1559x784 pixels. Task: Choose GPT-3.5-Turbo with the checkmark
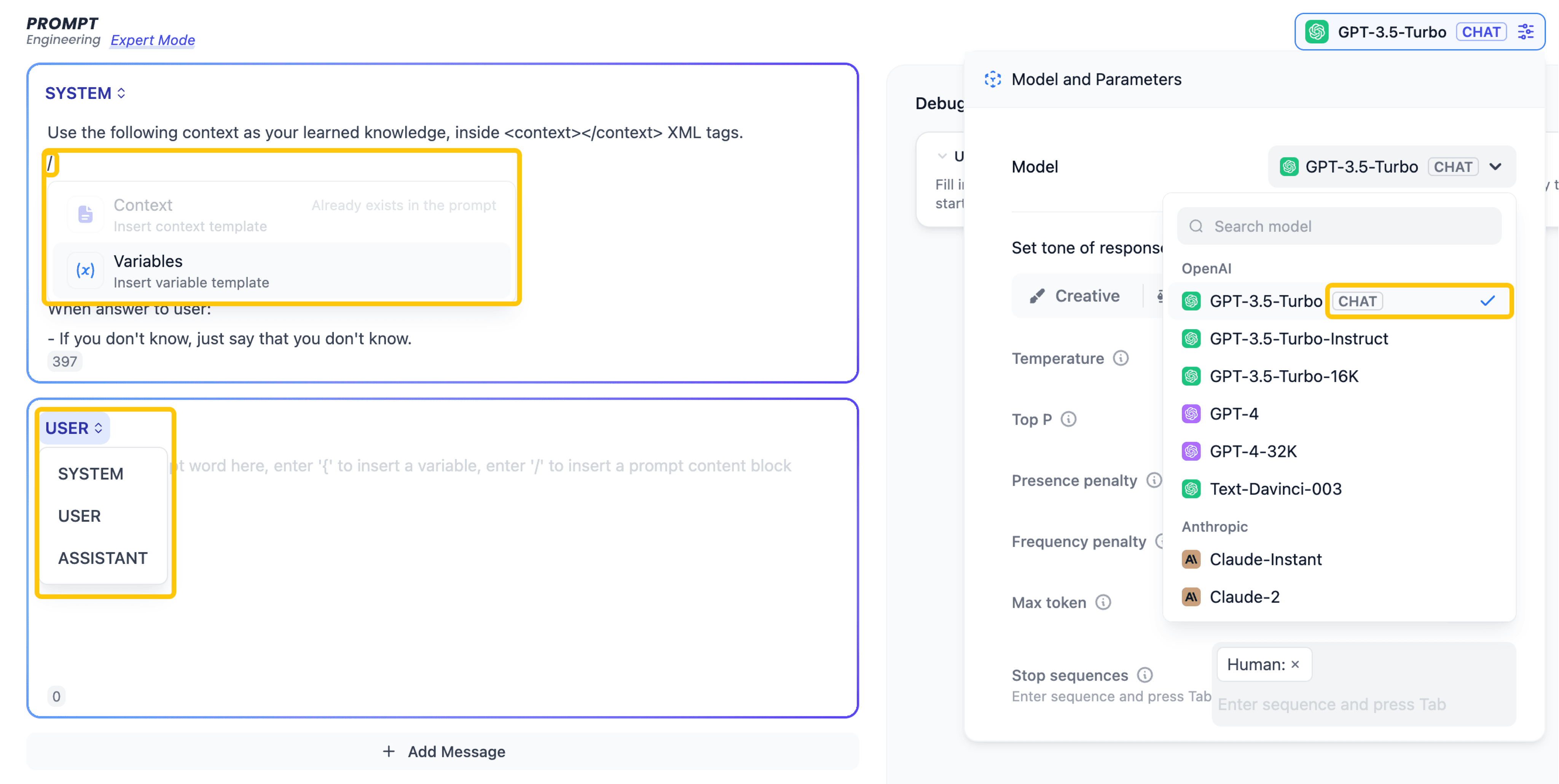(1339, 301)
